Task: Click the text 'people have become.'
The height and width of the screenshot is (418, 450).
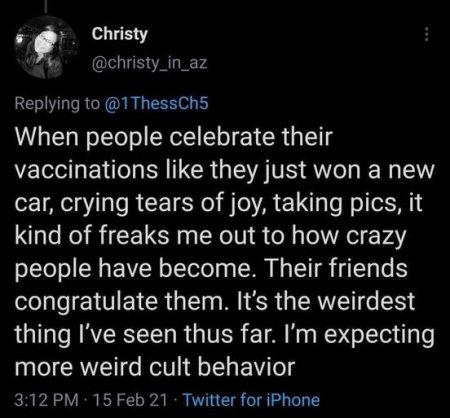Action: pyautogui.click(x=134, y=269)
